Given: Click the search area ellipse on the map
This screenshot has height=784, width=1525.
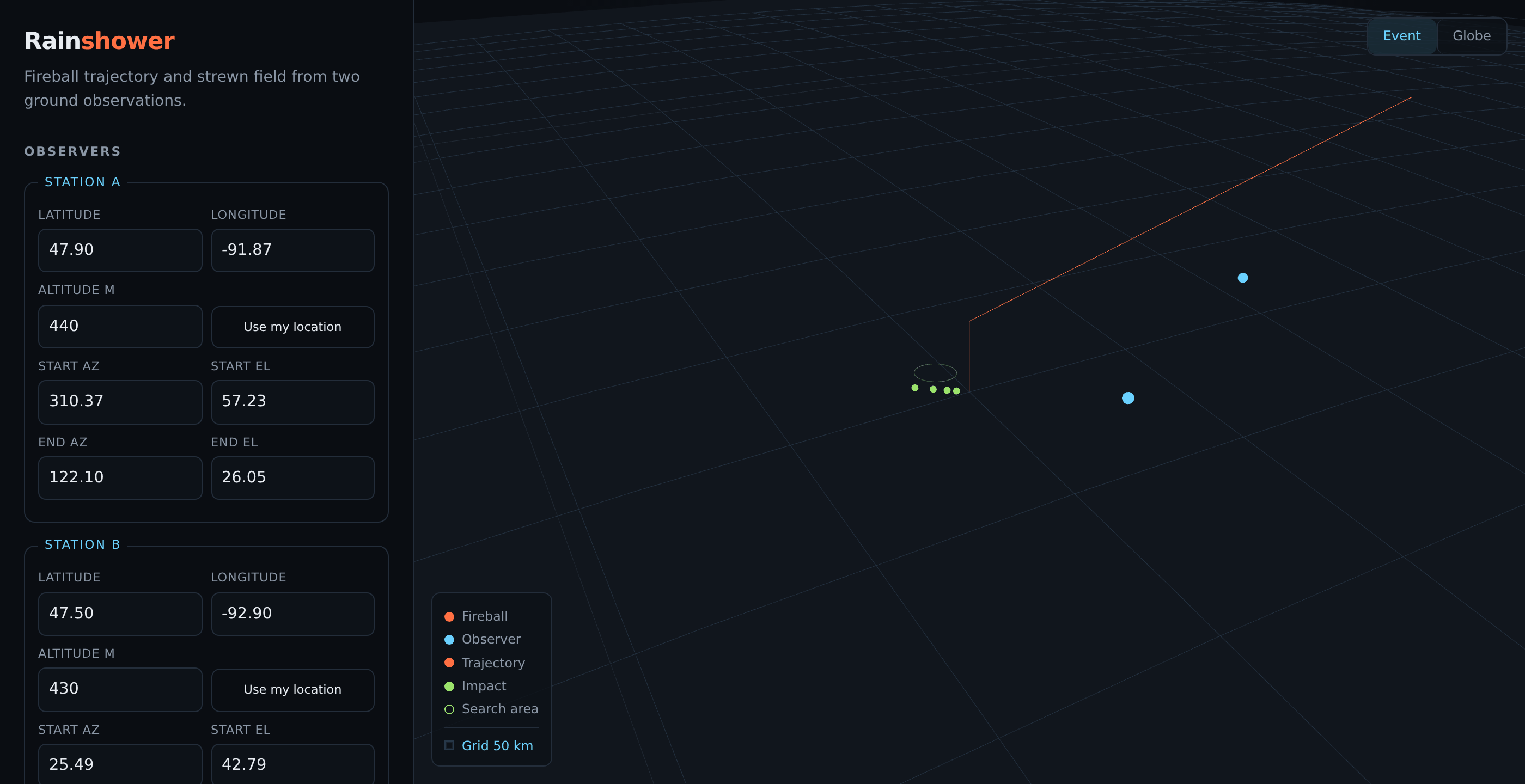Looking at the screenshot, I should [935, 373].
